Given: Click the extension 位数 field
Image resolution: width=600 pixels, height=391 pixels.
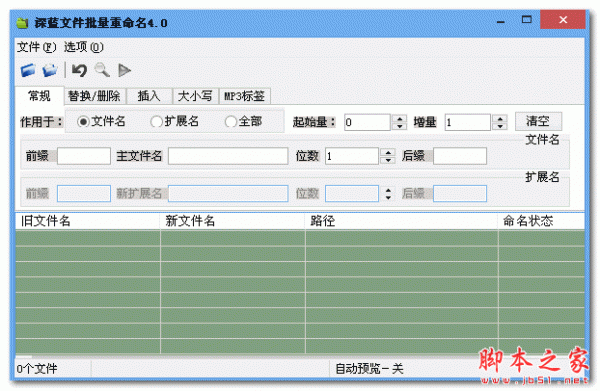Looking at the screenshot, I should (x=352, y=194).
